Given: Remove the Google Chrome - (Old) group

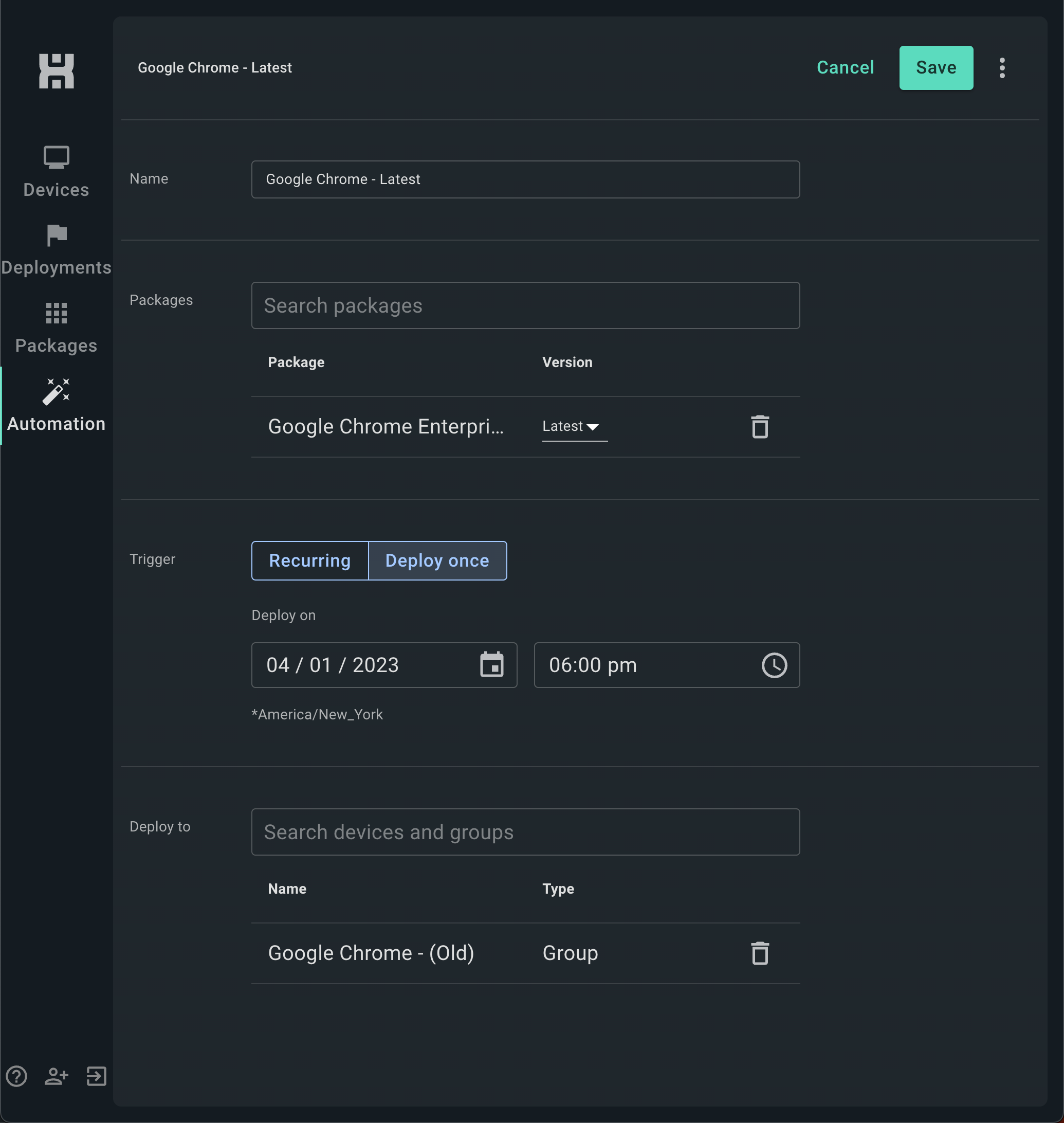Looking at the screenshot, I should [759, 953].
